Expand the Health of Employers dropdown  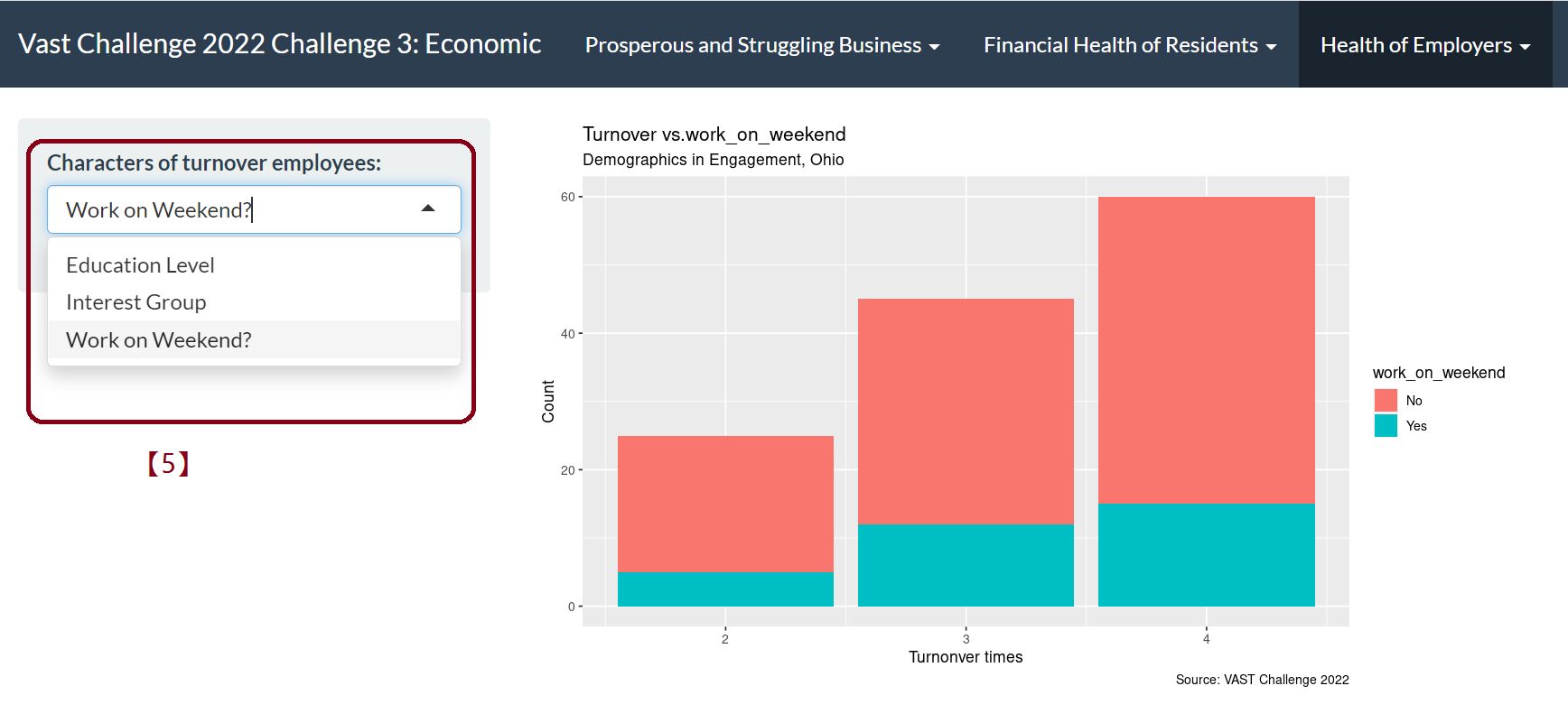(1424, 45)
